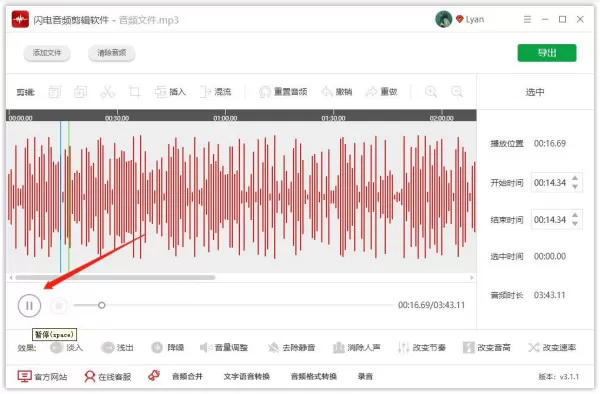The image size is (600, 394).
Task: Select the crop tool icon
Action: pyautogui.click(x=134, y=92)
